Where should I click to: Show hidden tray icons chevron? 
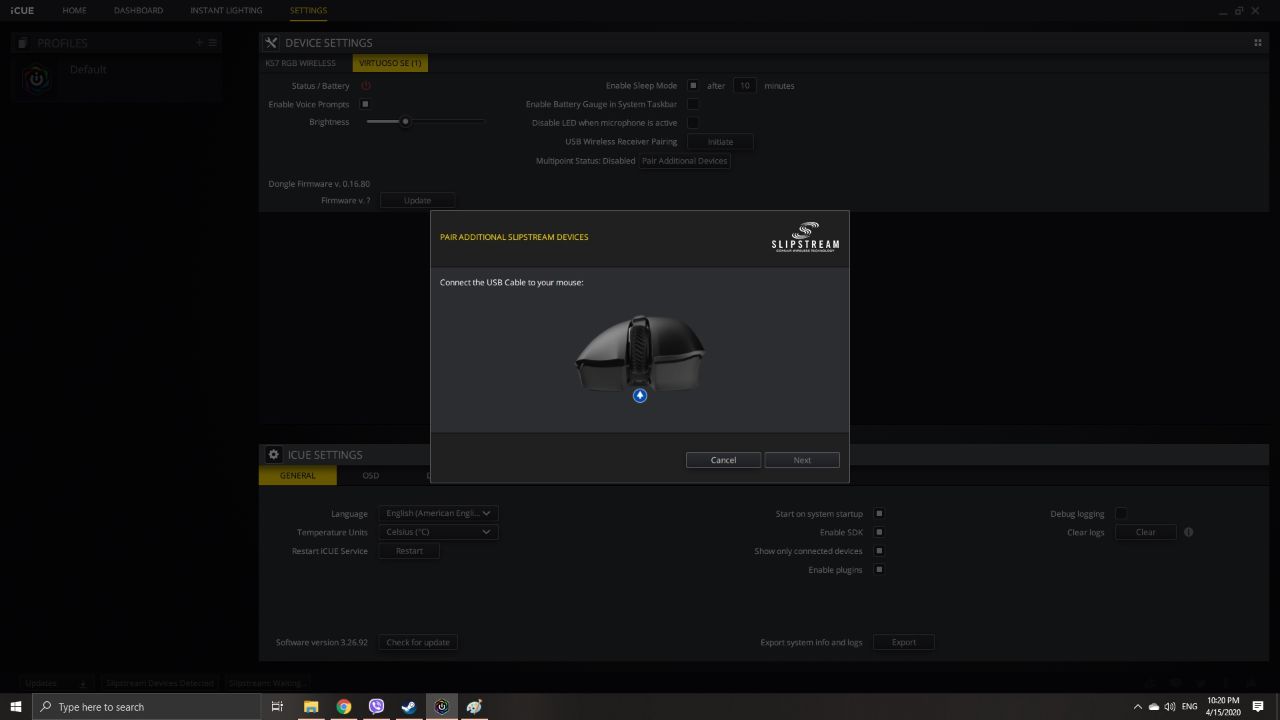(1137, 707)
